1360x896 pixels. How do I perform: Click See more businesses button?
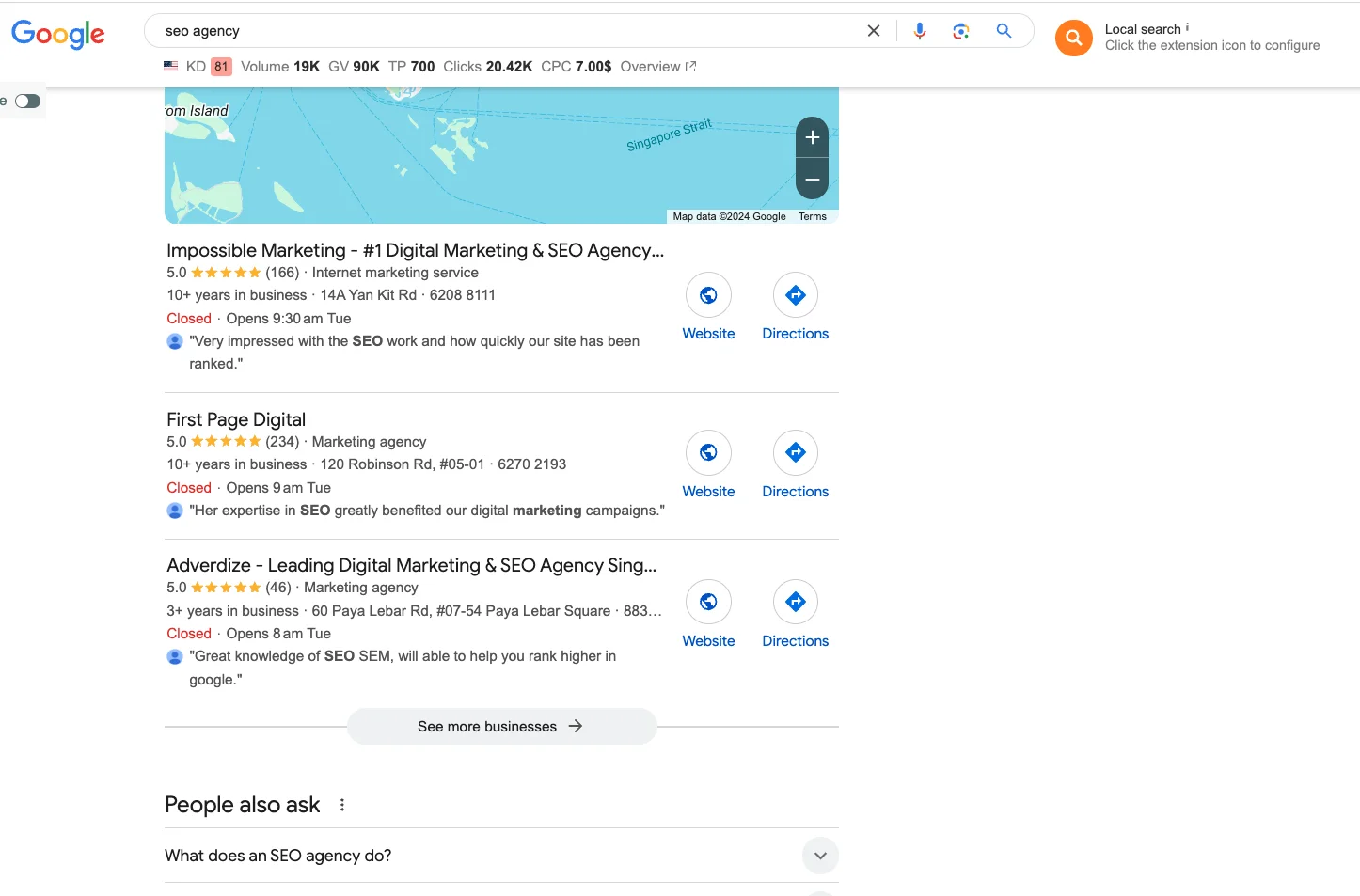(x=501, y=727)
